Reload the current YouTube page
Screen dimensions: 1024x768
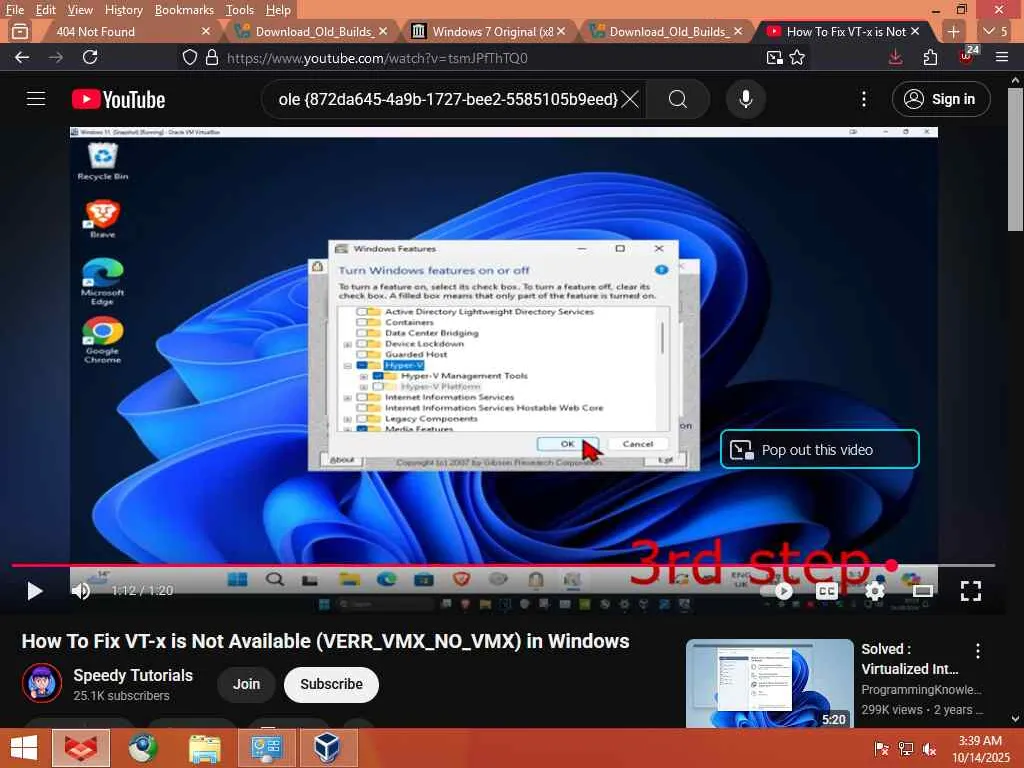click(90, 57)
